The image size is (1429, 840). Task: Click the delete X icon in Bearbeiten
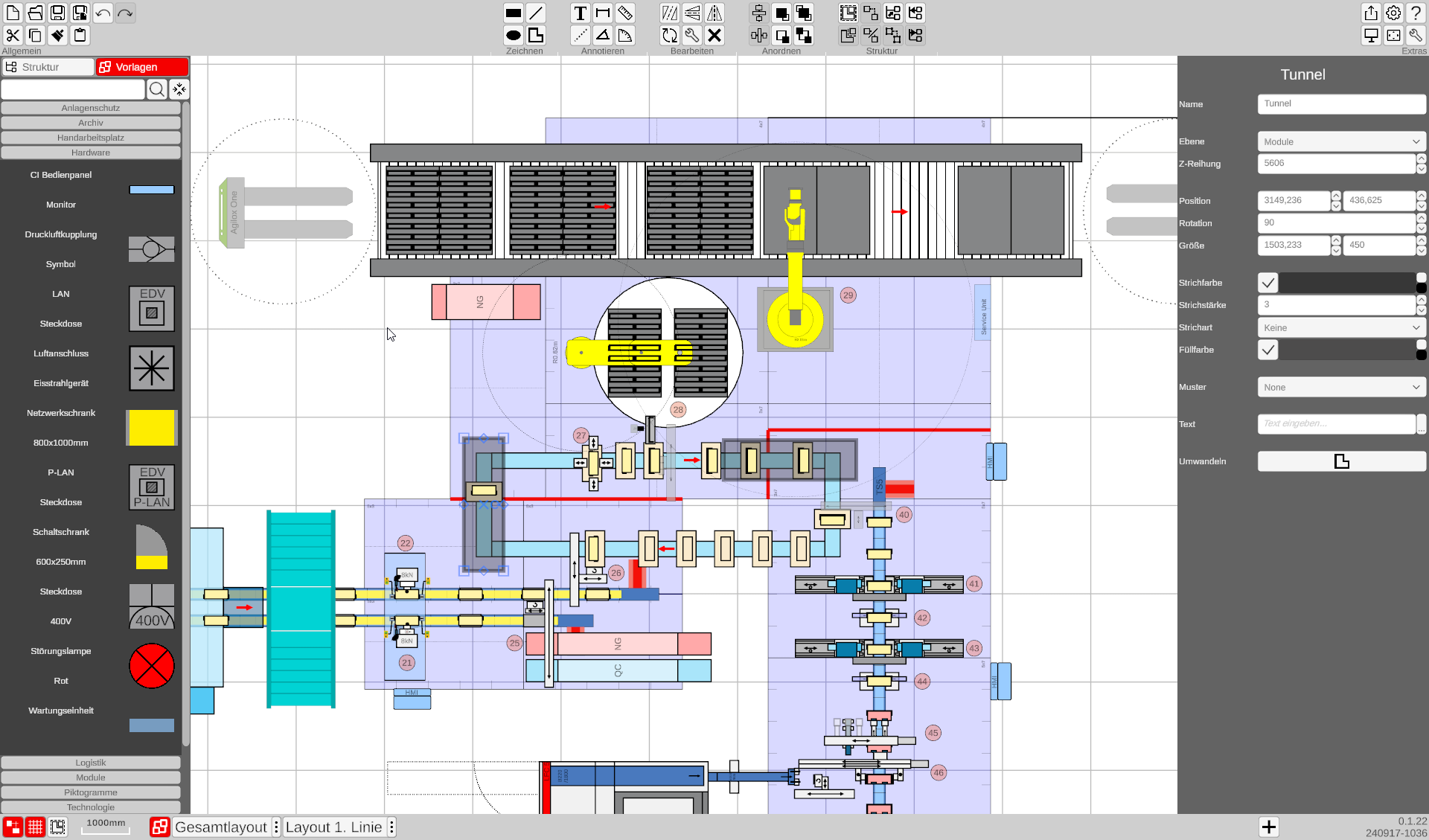[714, 36]
